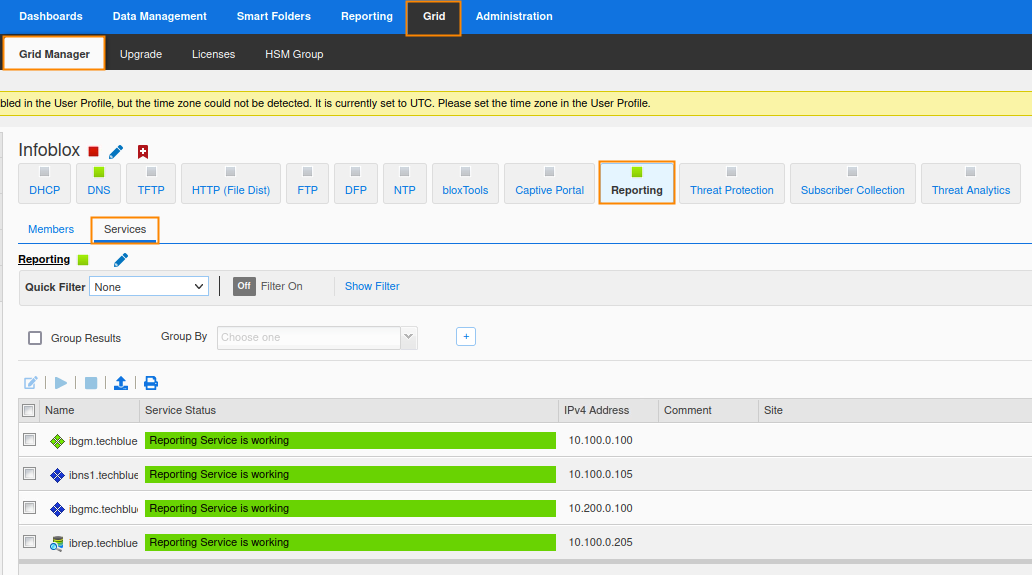Open the DFP service panel
The height and width of the screenshot is (575, 1032).
(x=355, y=184)
